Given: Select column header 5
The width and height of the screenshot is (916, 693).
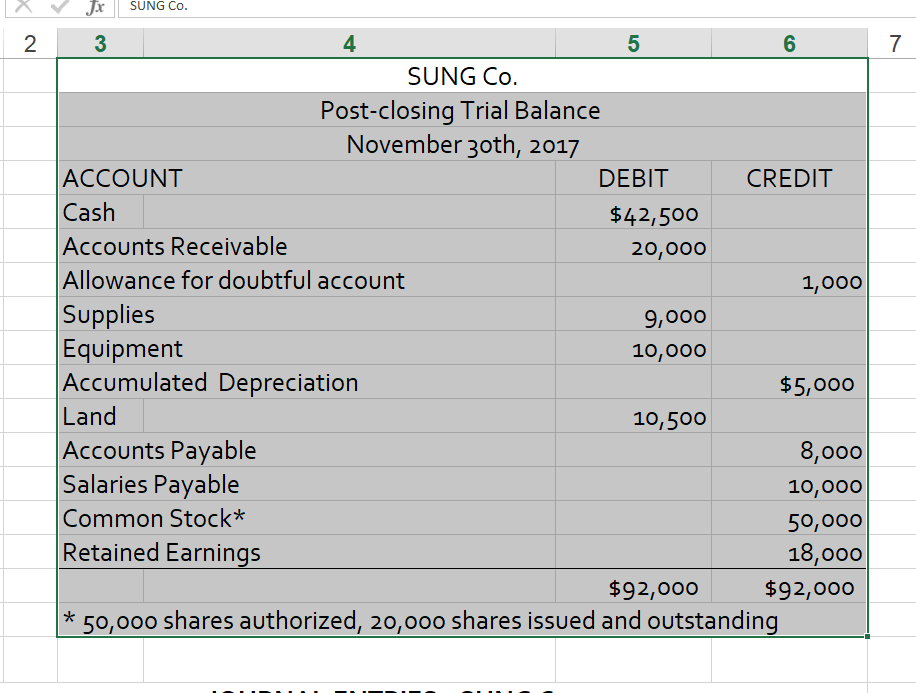Looking at the screenshot, I should click(633, 44).
